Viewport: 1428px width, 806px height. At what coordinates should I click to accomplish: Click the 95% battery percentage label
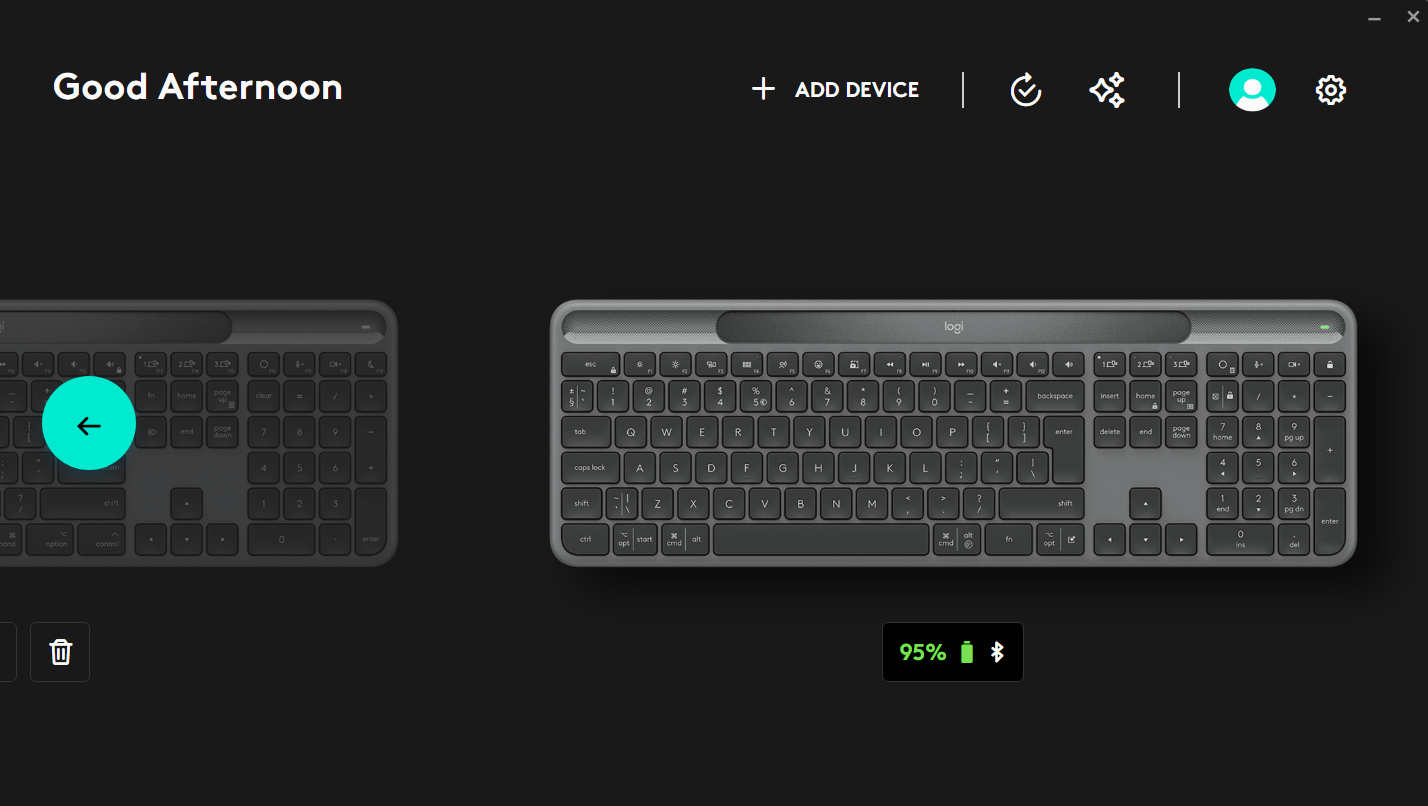tap(922, 652)
